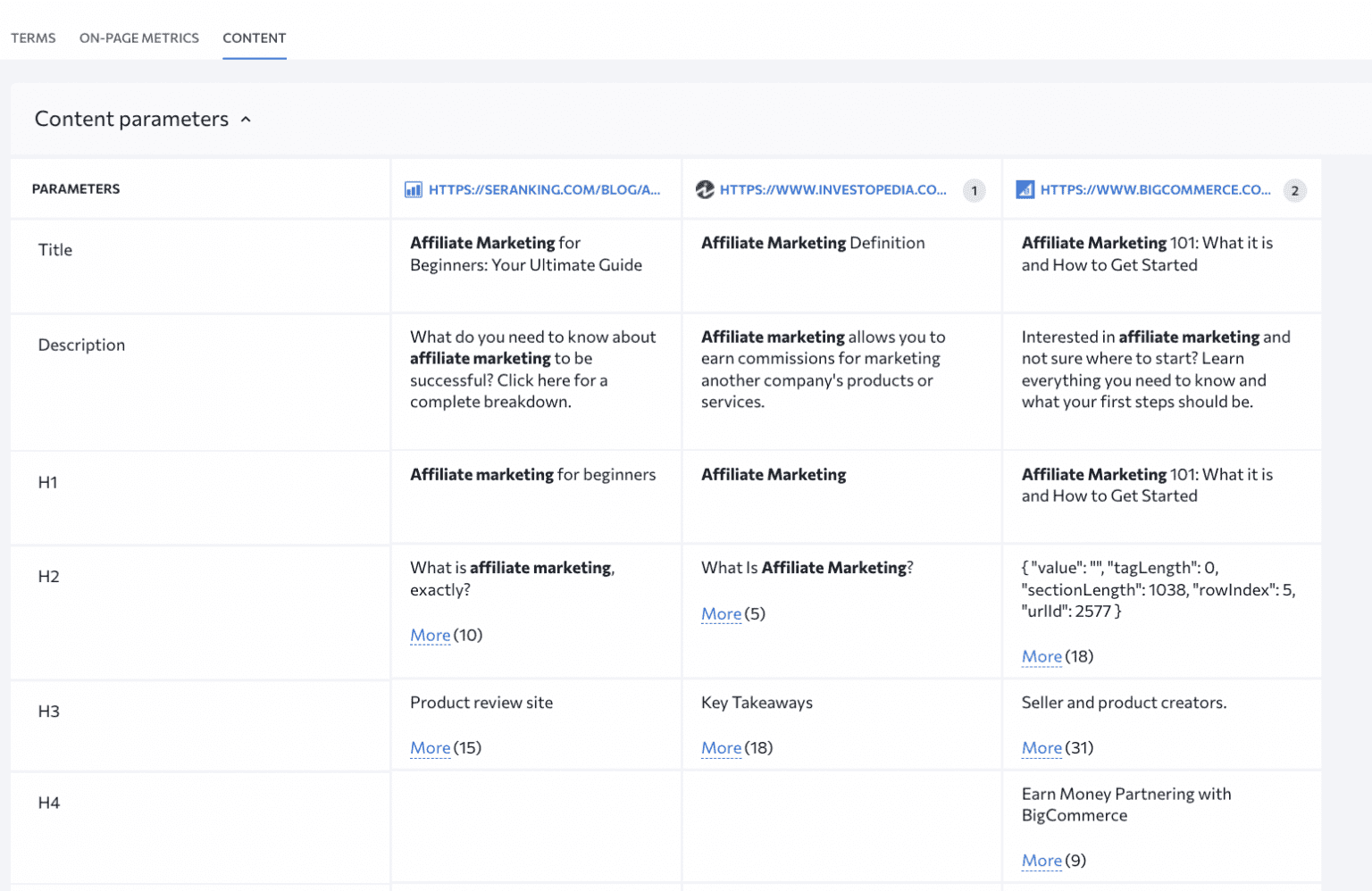The image size is (1372, 891).
Task: Show More (18) H3 headings in Investopedia column
Action: tap(721, 747)
